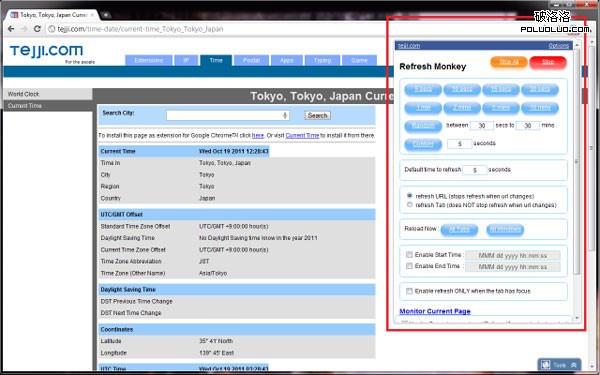
Task: Open a new browser tab
Action: pos(106,15)
